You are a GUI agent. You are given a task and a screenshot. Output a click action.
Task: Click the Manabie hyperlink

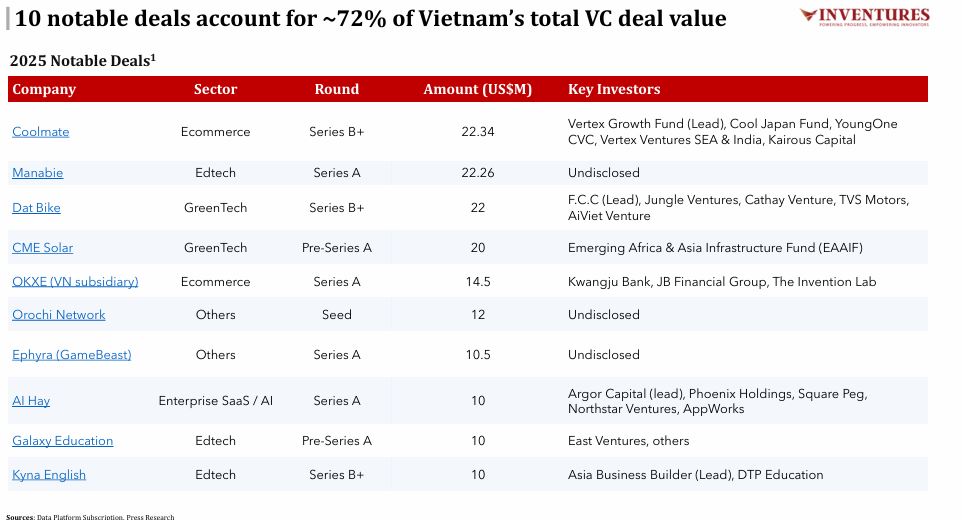(x=38, y=173)
